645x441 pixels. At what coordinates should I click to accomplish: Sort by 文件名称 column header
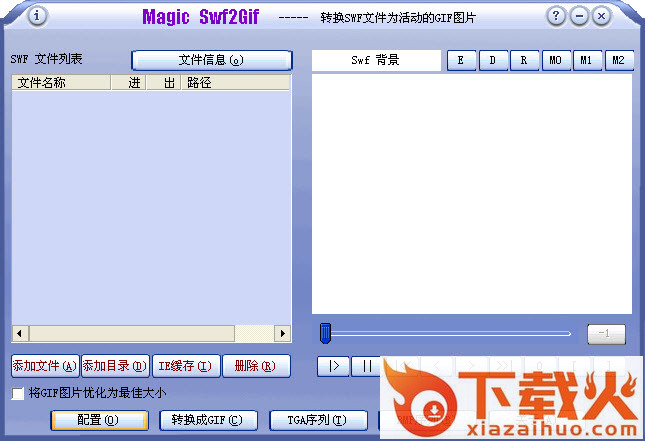pyautogui.click(x=61, y=83)
